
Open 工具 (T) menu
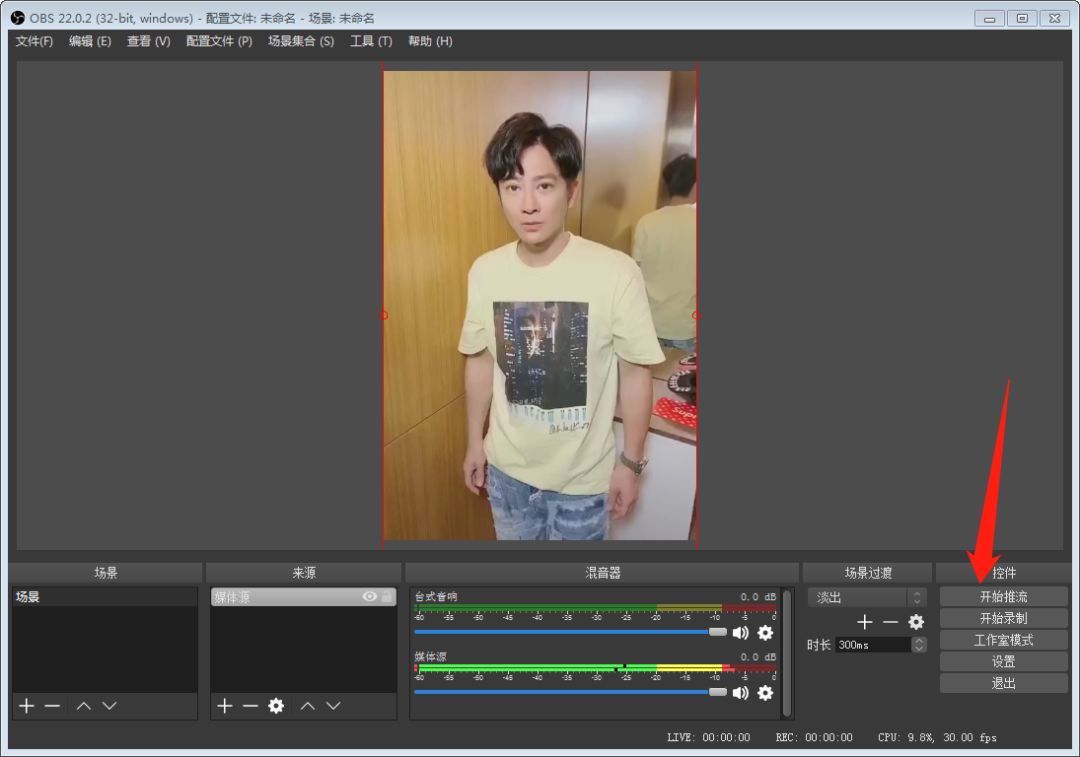[371, 41]
